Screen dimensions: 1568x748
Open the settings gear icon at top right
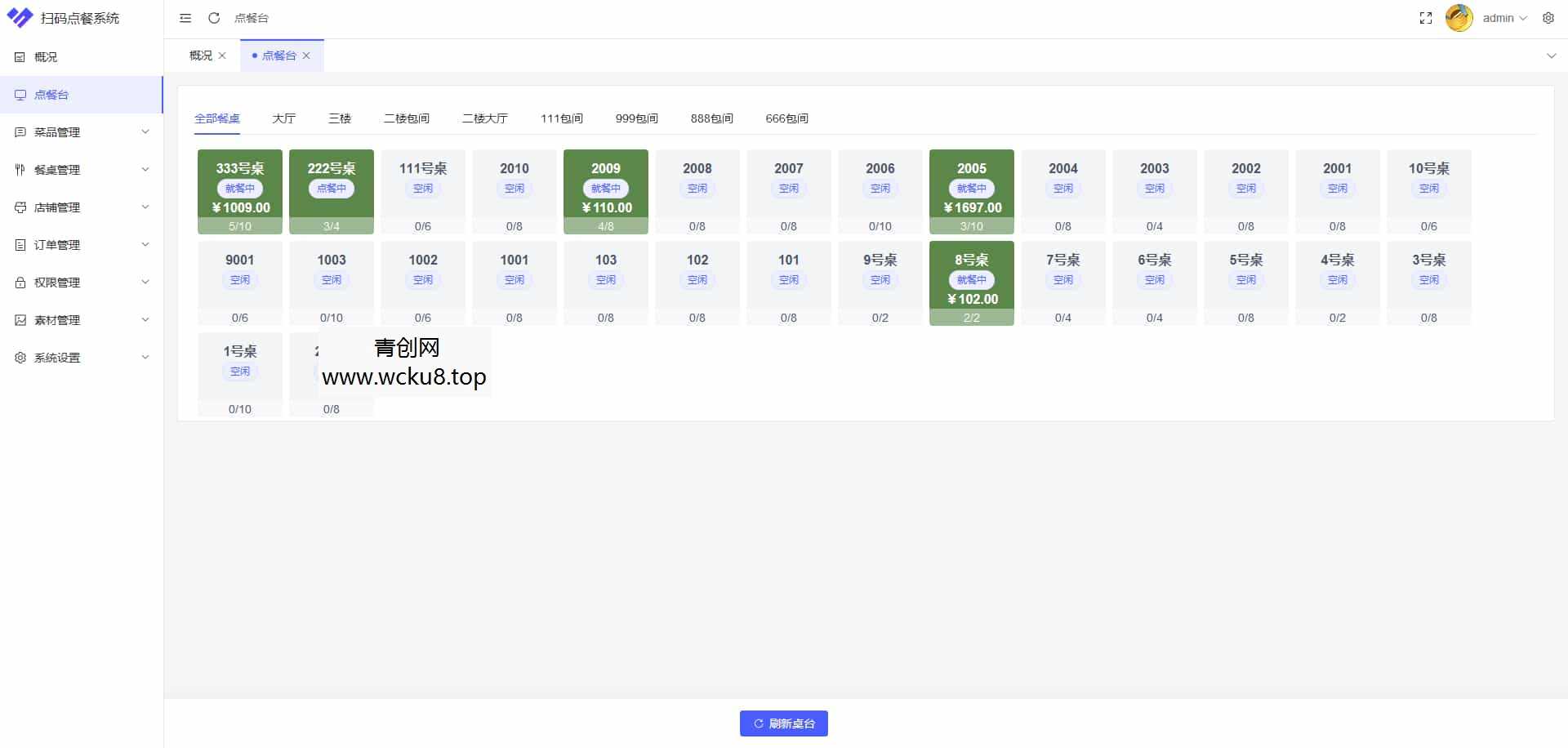point(1548,18)
